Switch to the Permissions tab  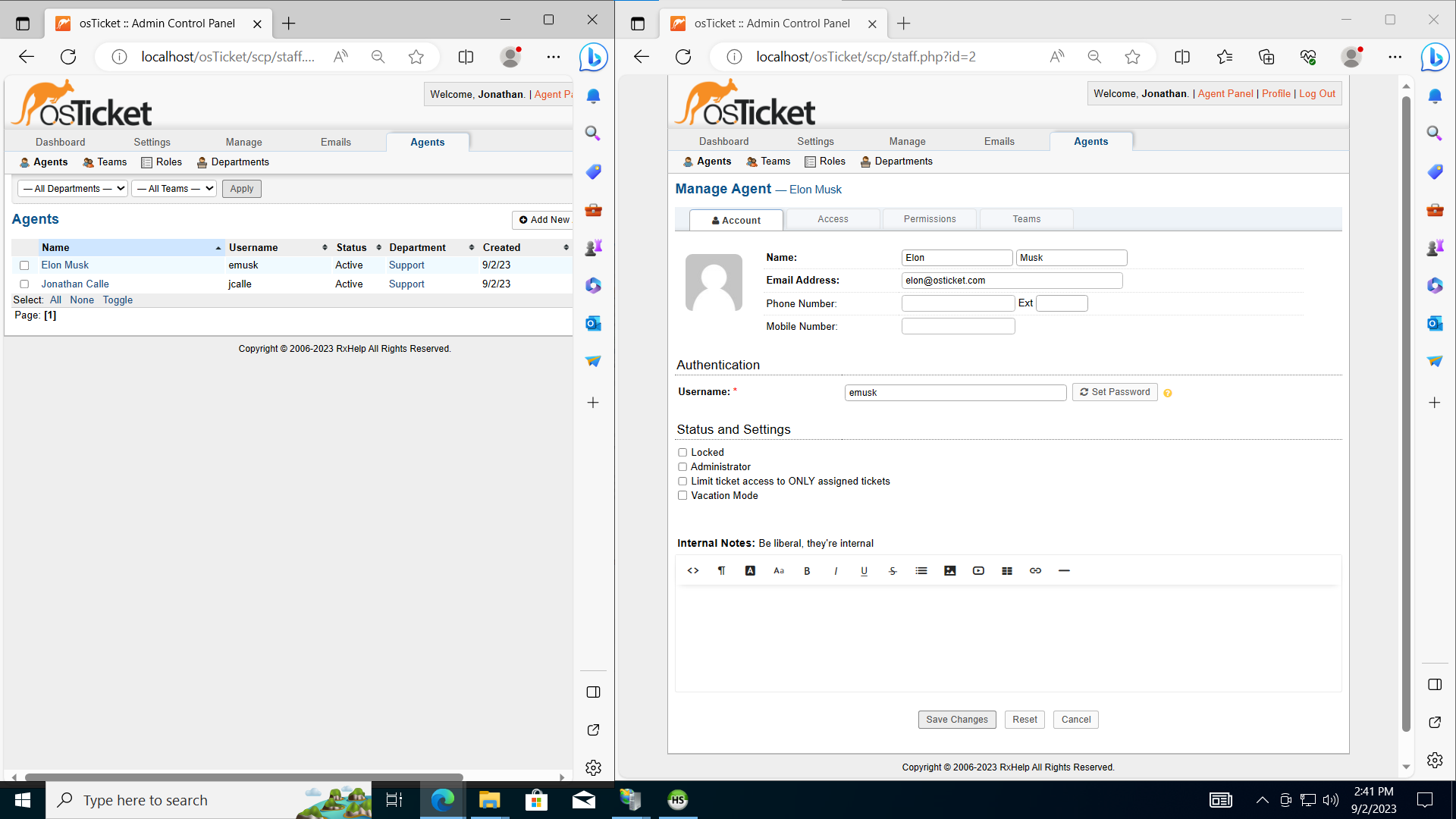(929, 219)
